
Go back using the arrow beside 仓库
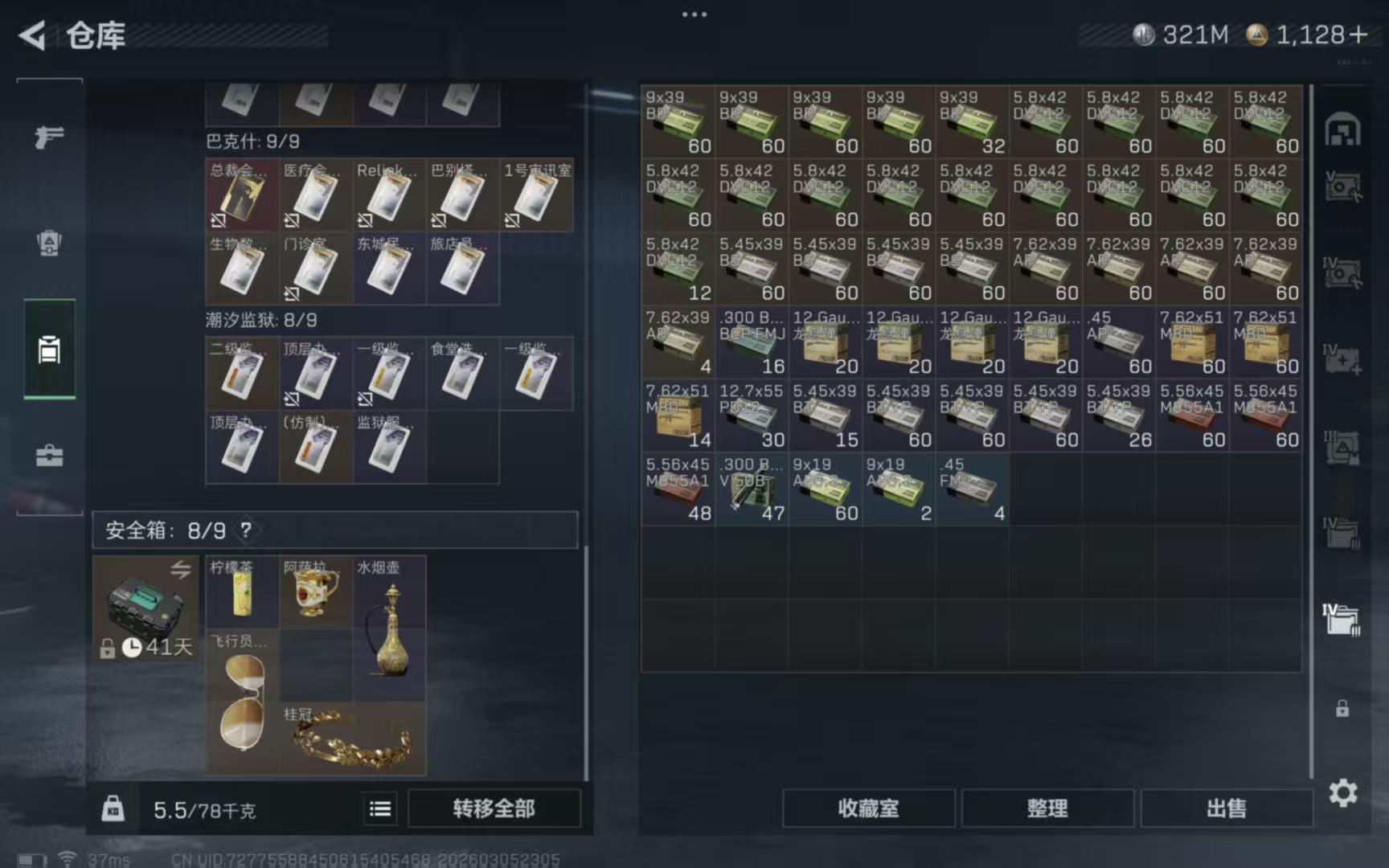[32, 35]
